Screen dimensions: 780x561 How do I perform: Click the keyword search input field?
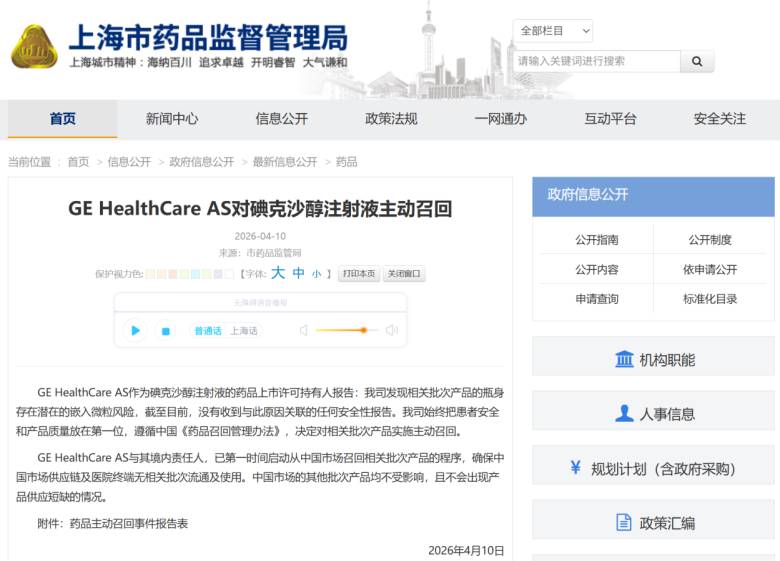[596, 62]
